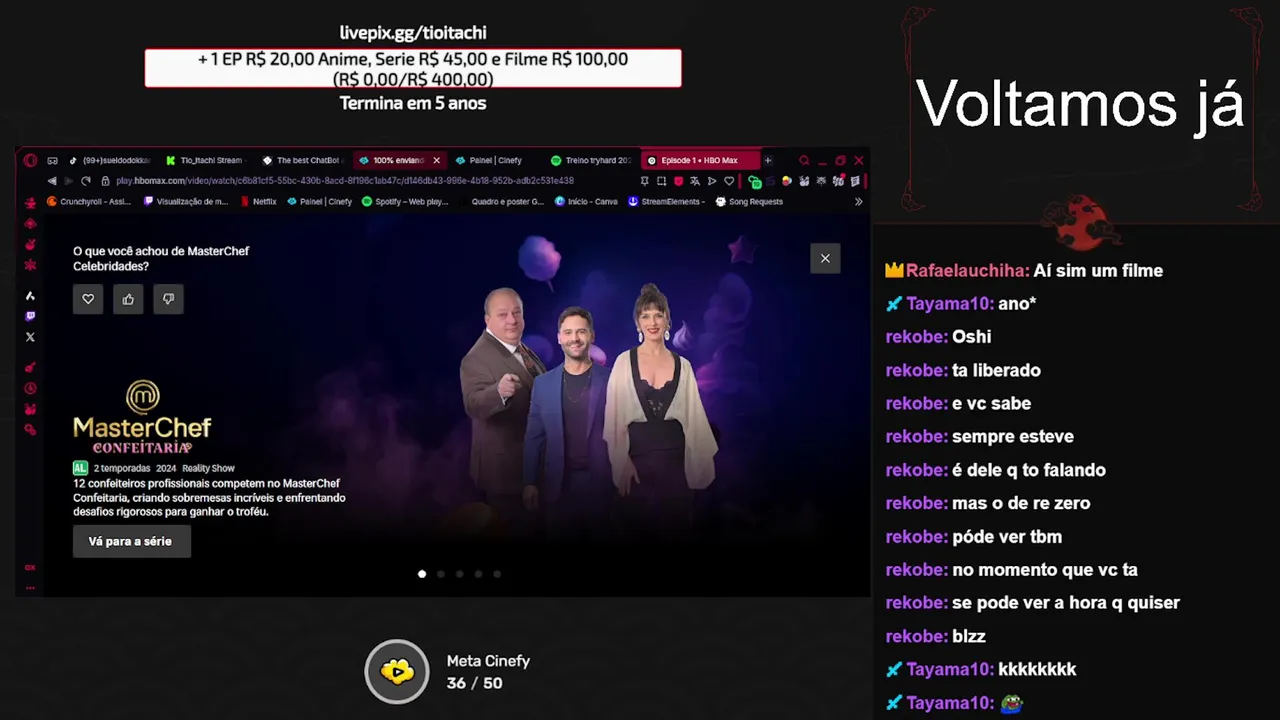1280x720 pixels.
Task: Click chat message 'mas o de re zero'
Action: coord(1021,503)
